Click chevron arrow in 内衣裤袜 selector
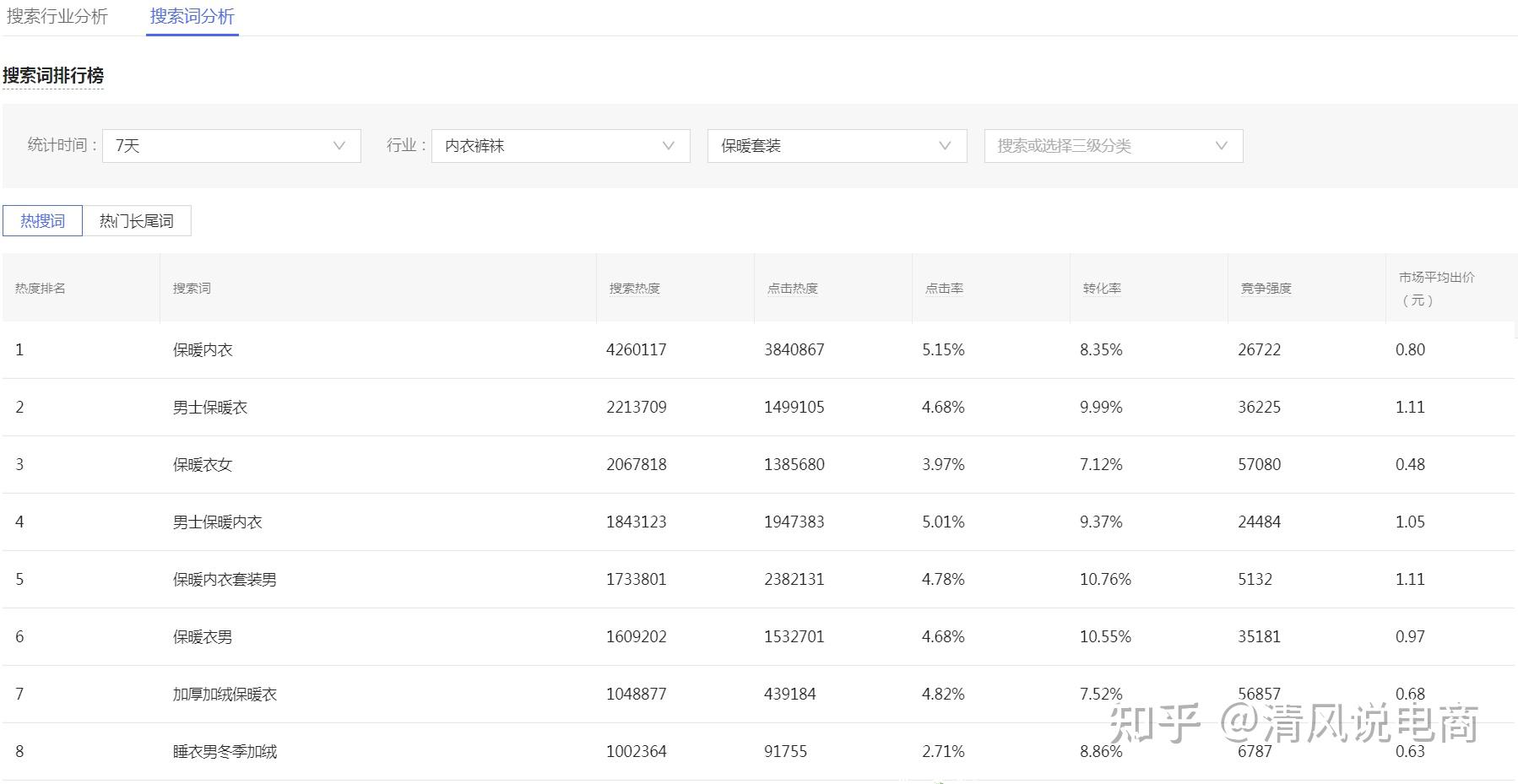The image size is (1518, 784). [x=669, y=146]
